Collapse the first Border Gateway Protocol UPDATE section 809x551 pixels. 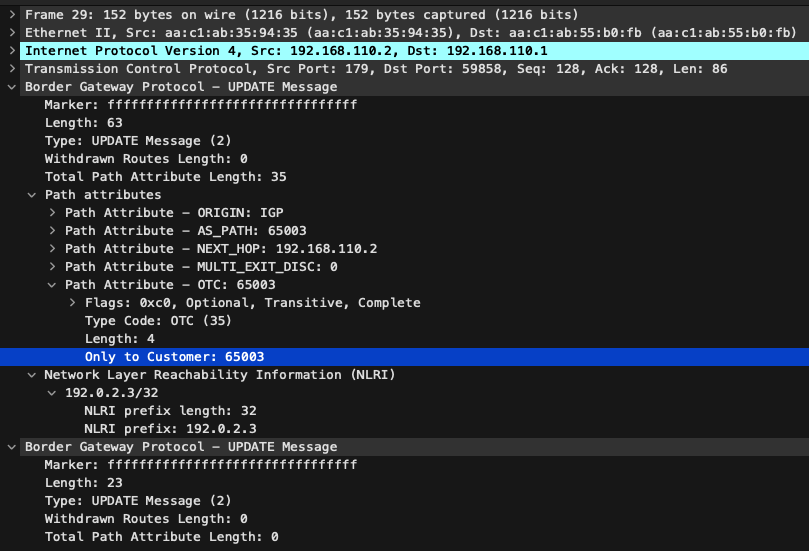coord(12,87)
